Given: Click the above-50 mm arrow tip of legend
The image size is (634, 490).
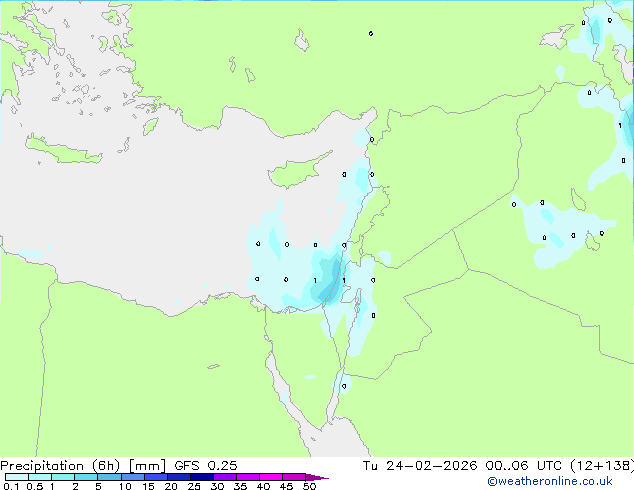Looking at the screenshot, I should pyautogui.click(x=317, y=477).
